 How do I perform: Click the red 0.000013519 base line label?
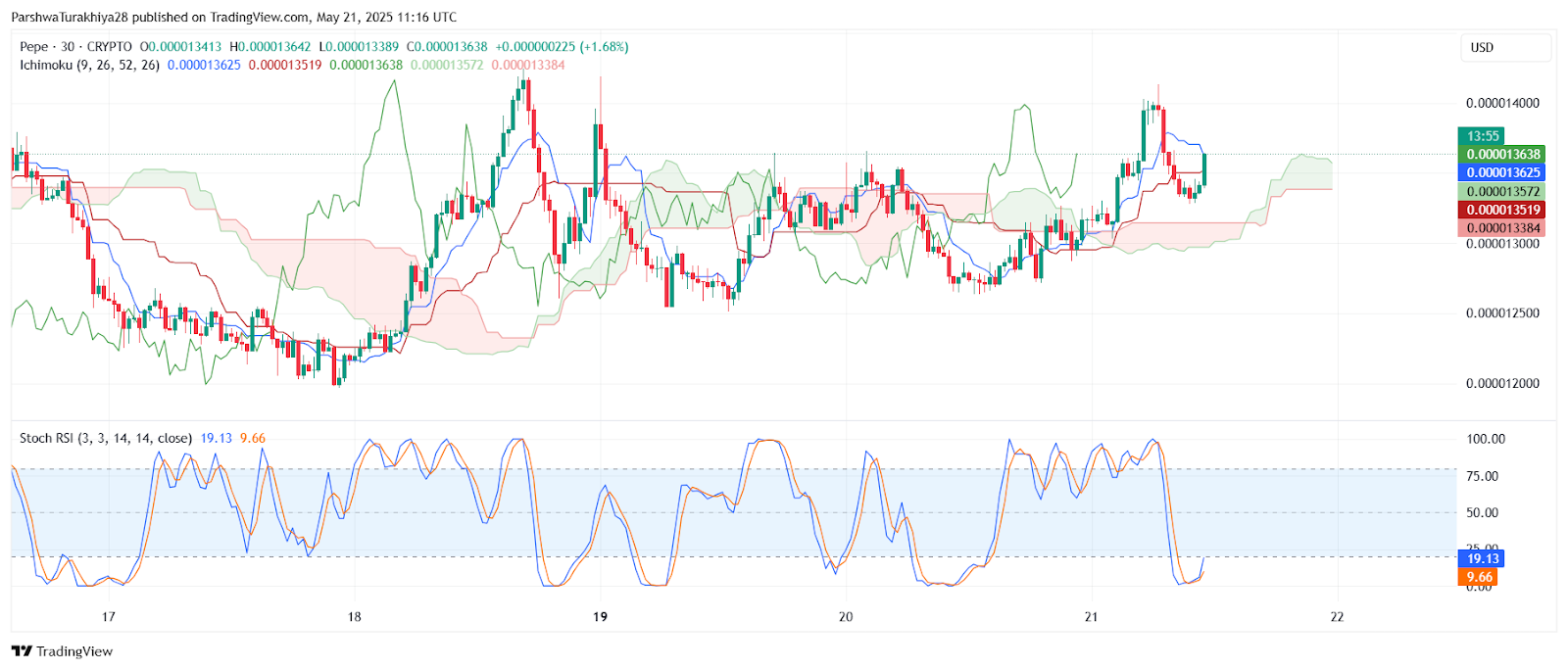(1502, 210)
